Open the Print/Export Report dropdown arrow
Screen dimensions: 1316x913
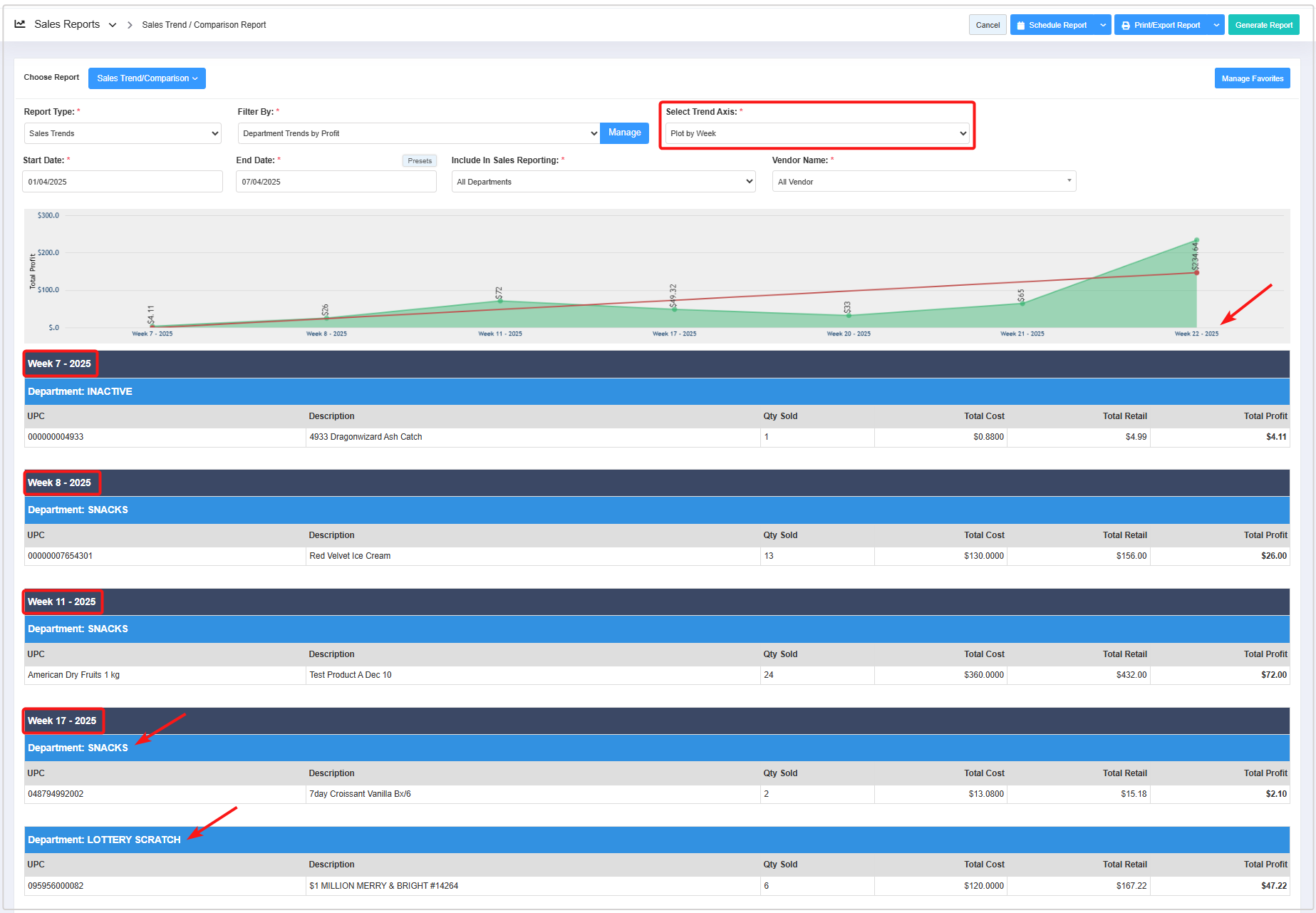click(1216, 25)
